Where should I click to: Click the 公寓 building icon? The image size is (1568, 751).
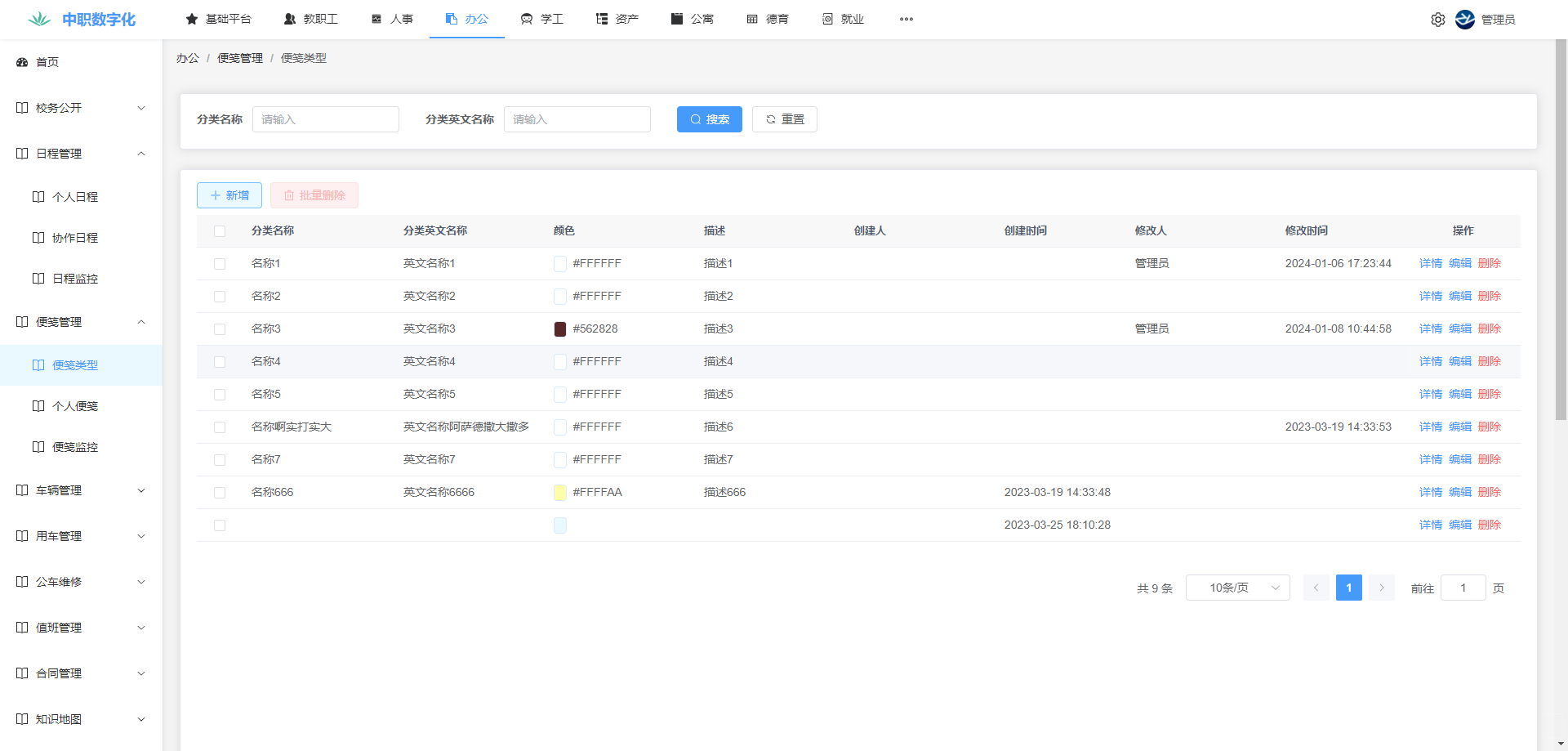click(x=677, y=19)
